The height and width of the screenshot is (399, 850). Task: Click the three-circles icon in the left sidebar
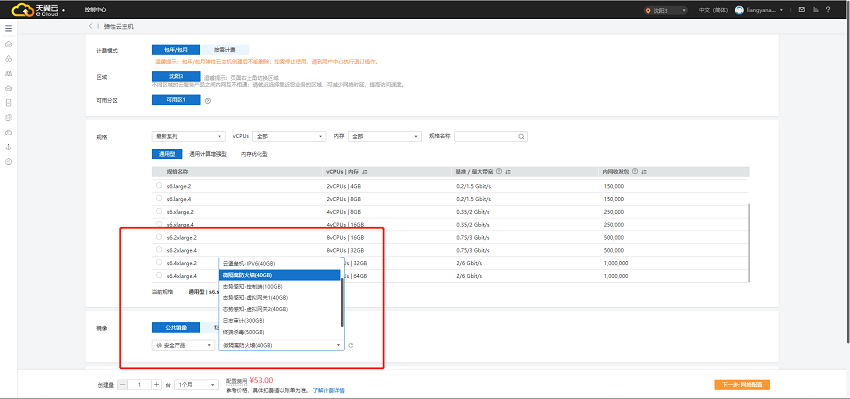click(8, 58)
